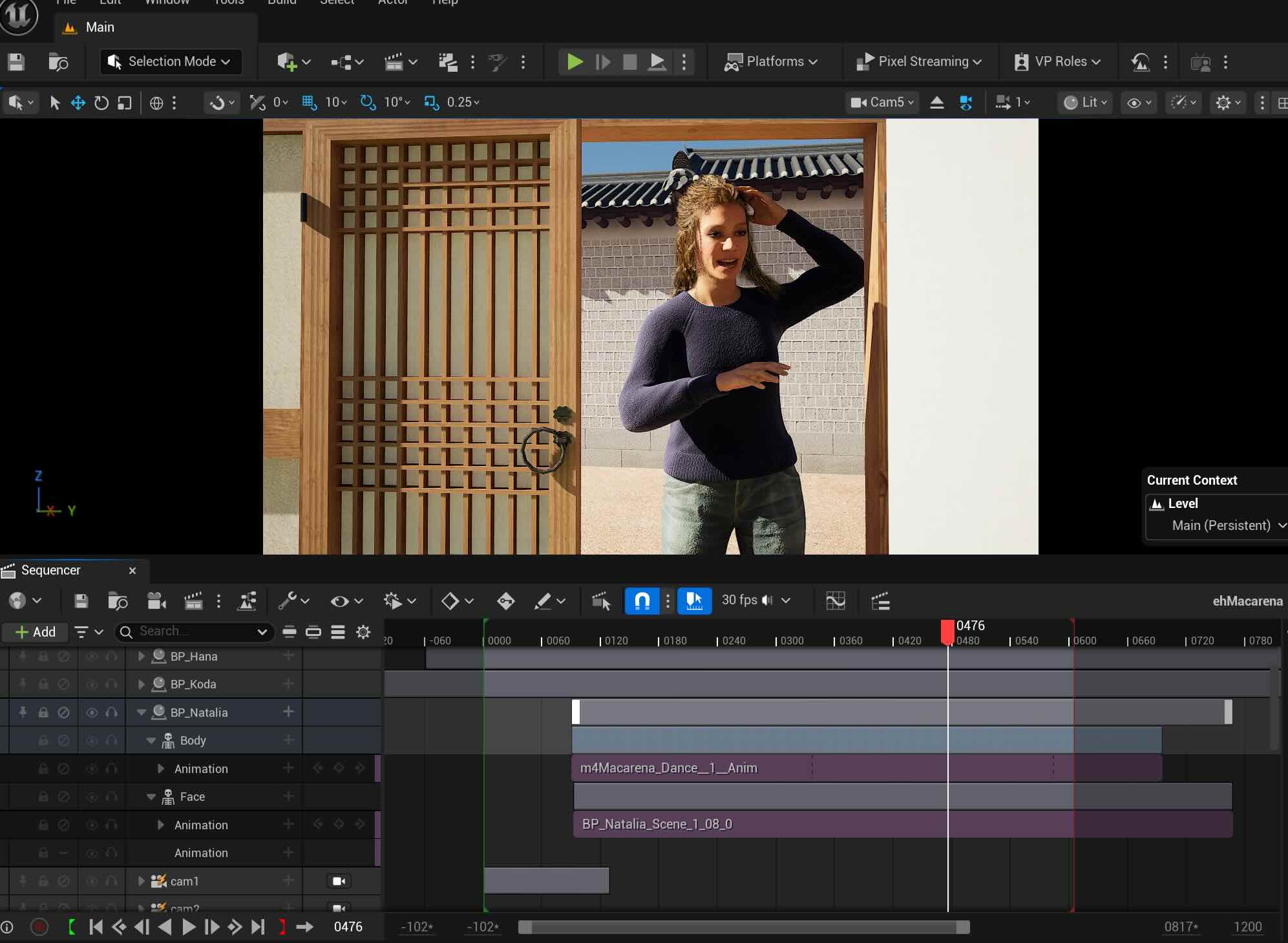Viewport: 1288px width, 943px height.
Task: Expand the BP_Hana track
Action: pos(142,657)
